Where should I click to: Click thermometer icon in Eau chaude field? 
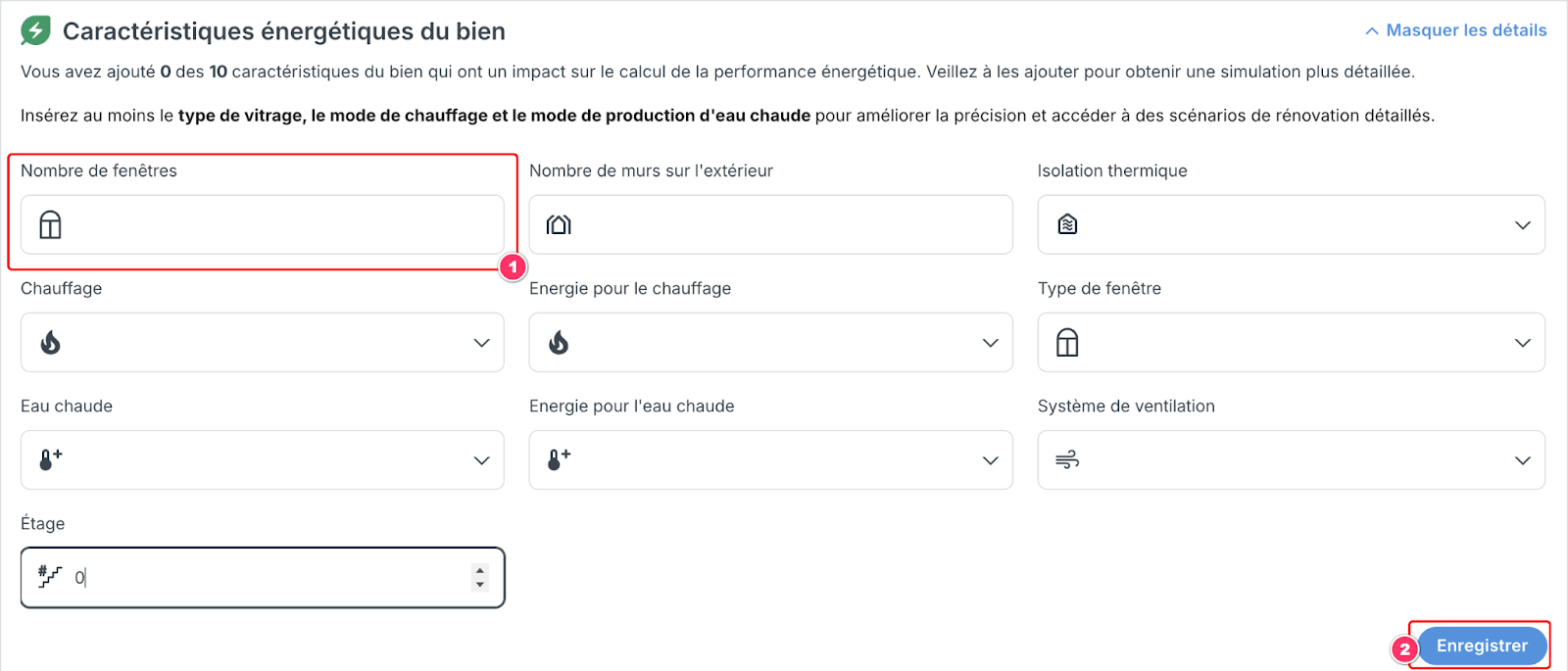pos(50,459)
